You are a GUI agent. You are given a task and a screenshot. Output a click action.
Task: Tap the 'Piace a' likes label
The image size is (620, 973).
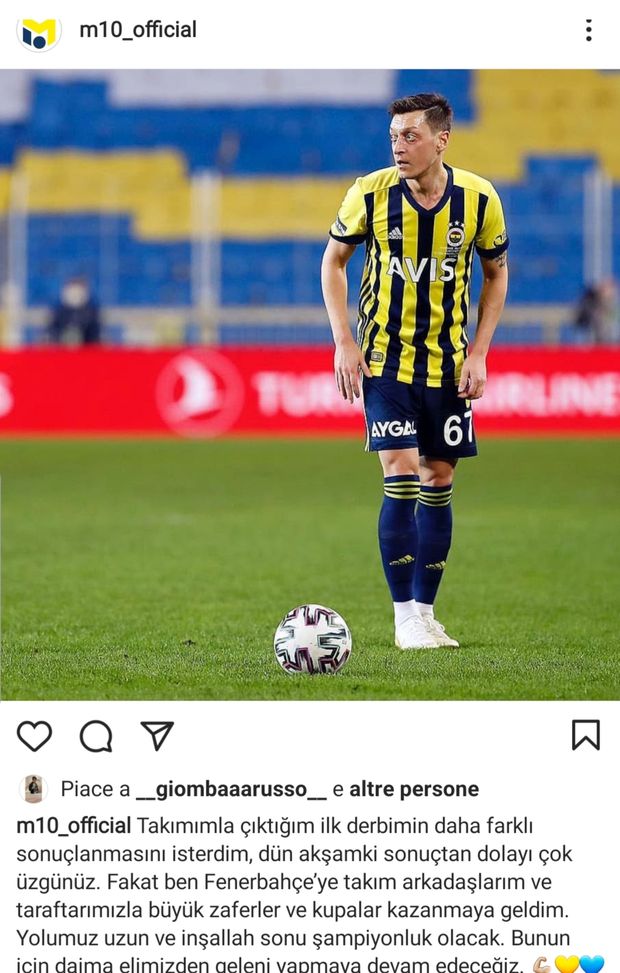(x=95, y=789)
